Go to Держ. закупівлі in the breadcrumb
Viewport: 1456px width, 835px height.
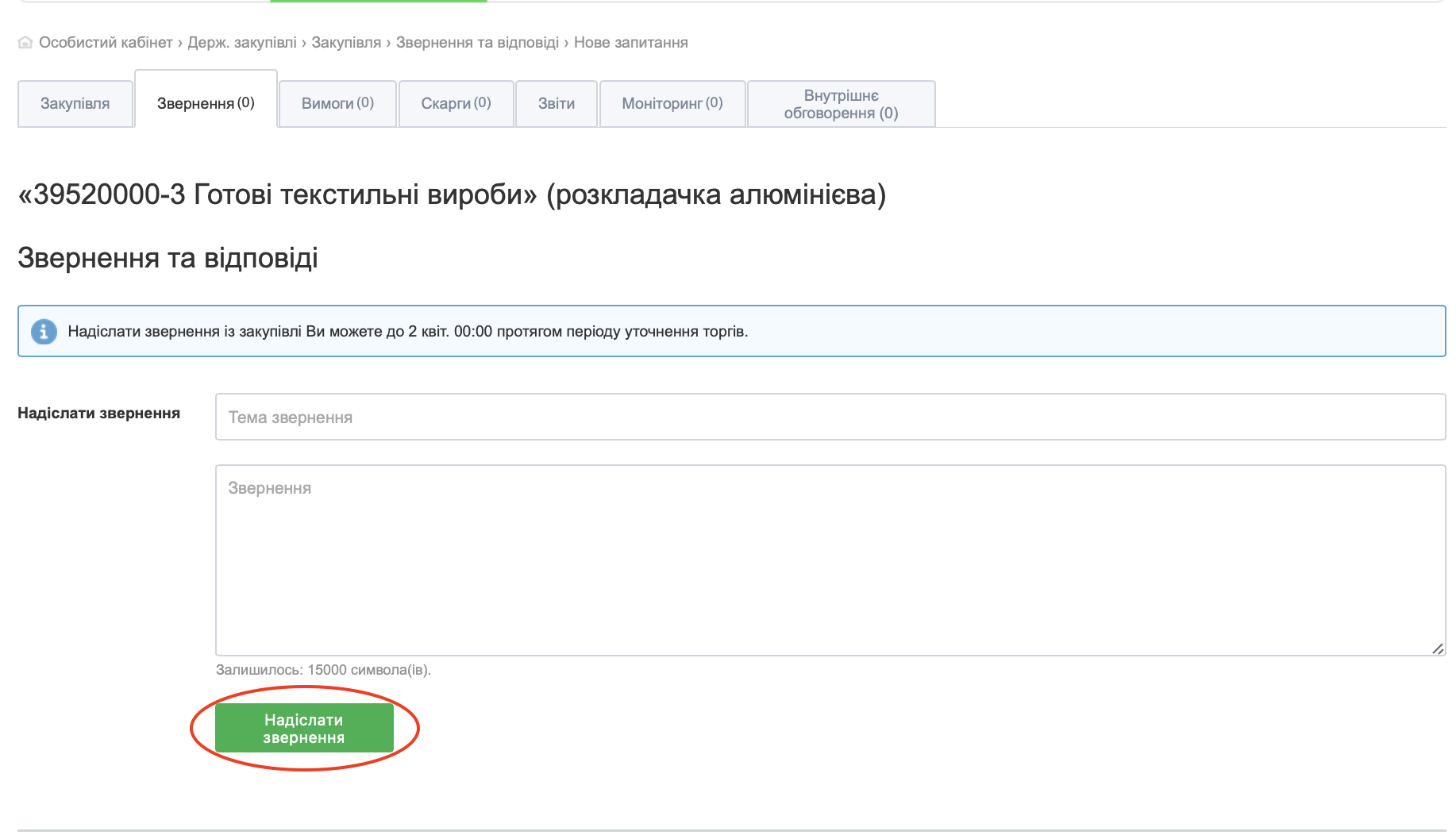242,43
